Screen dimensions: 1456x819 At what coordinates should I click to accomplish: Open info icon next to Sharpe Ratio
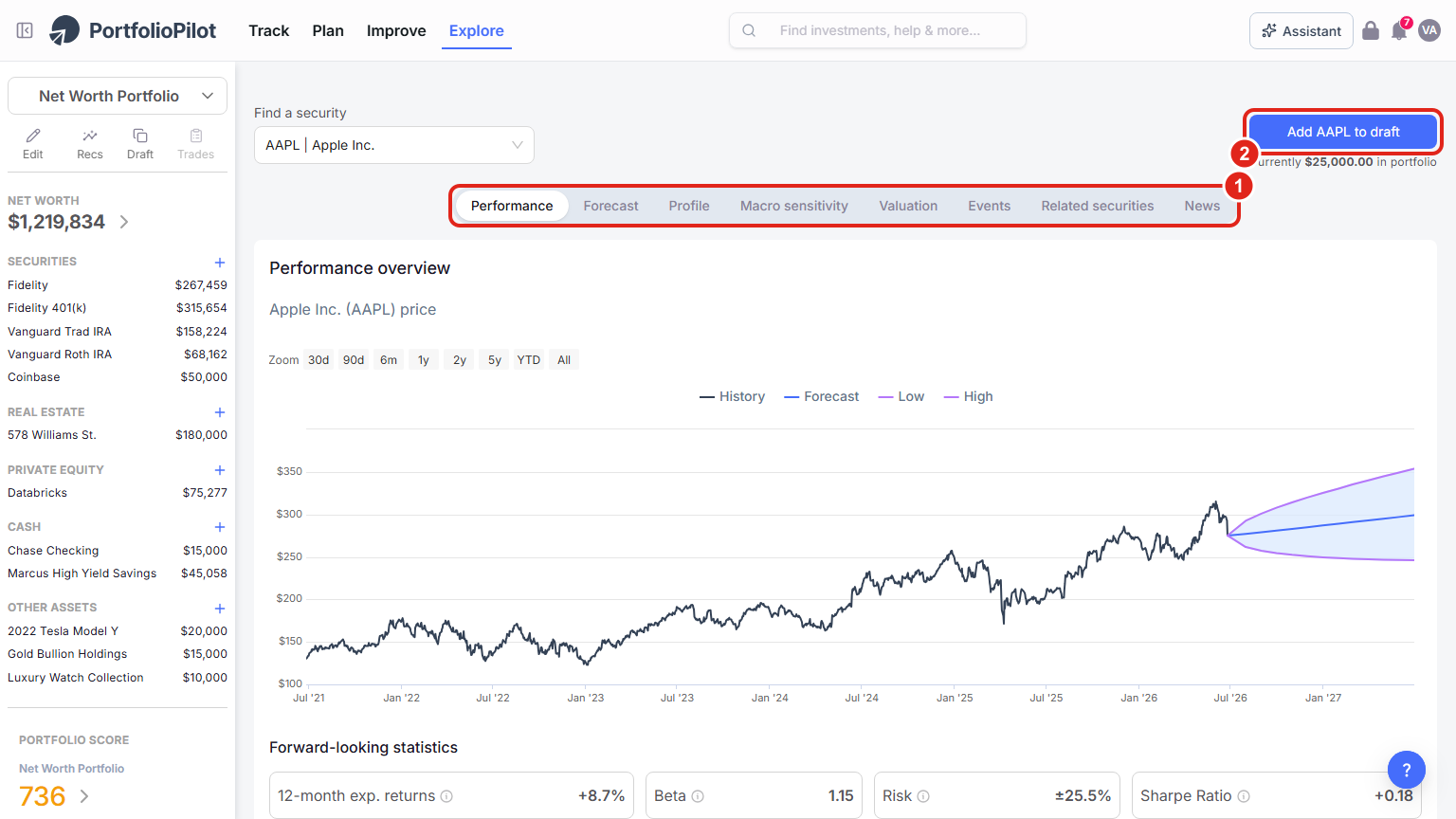1244,796
